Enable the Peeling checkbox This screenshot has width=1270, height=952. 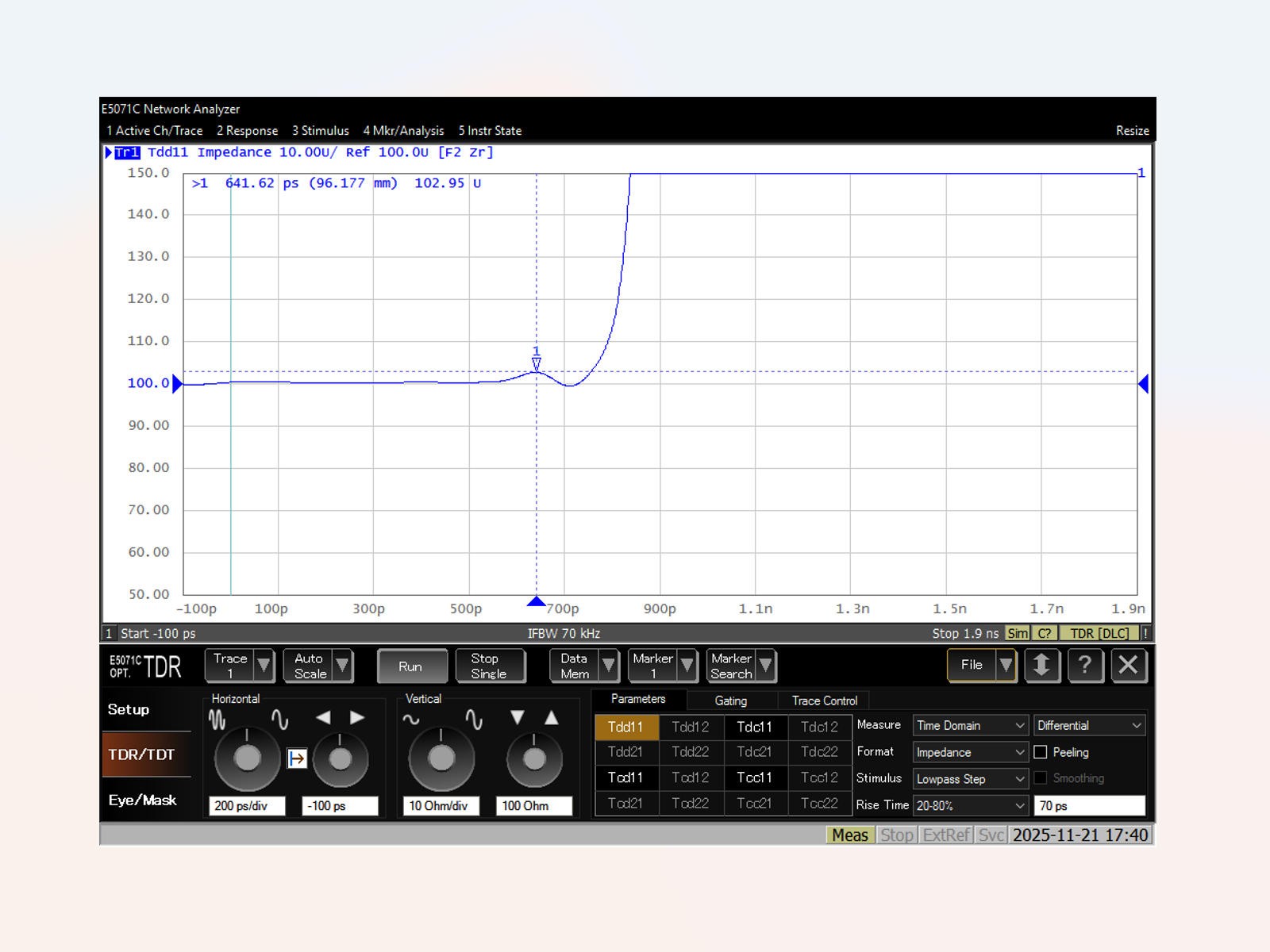[x=1041, y=752]
